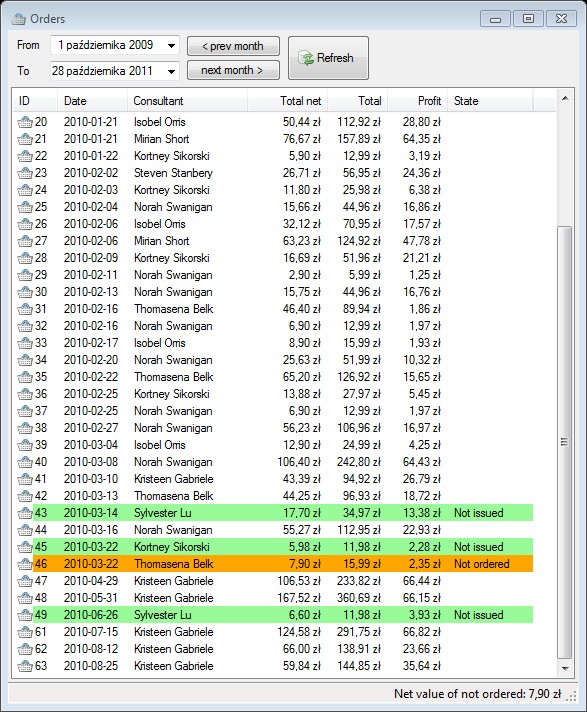Click the scroll up arrow
The height and width of the screenshot is (712, 587).
tap(565, 98)
